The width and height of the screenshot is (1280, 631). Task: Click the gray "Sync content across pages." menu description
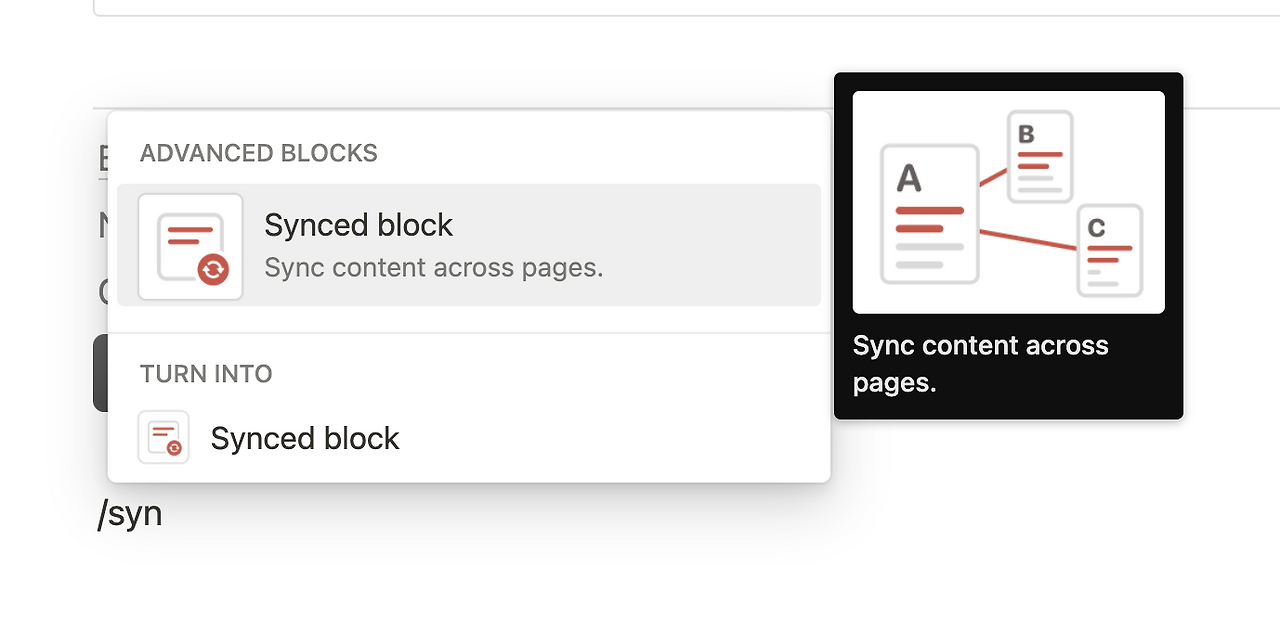pyautogui.click(x=433, y=268)
